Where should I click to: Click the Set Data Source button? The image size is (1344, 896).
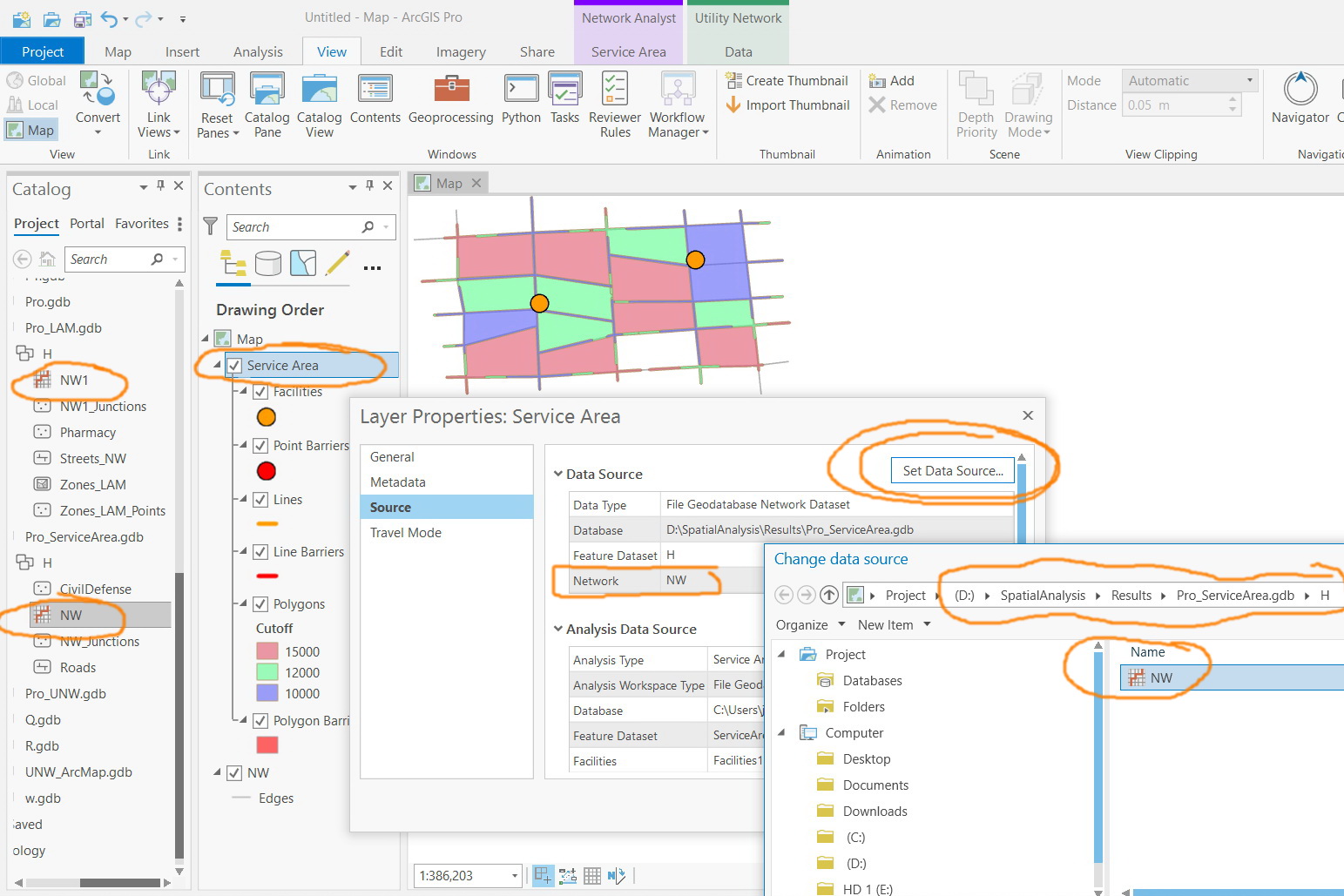[953, 471]
